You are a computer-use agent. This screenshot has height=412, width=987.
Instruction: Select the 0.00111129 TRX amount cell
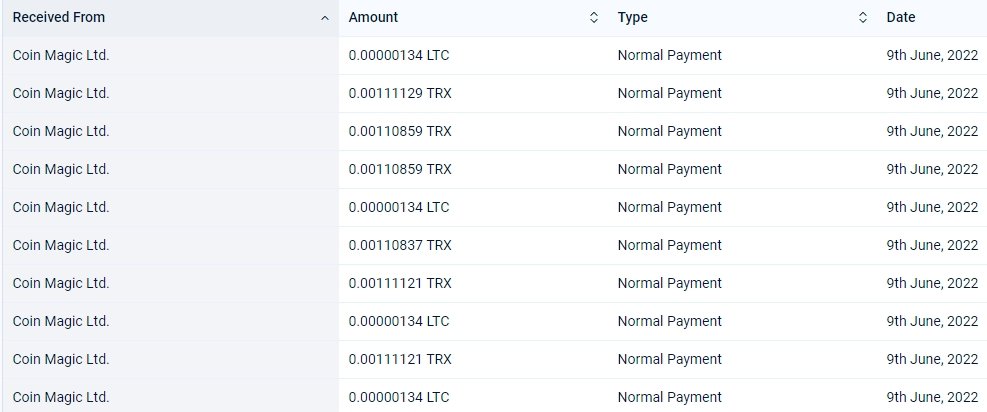(400, 93)
